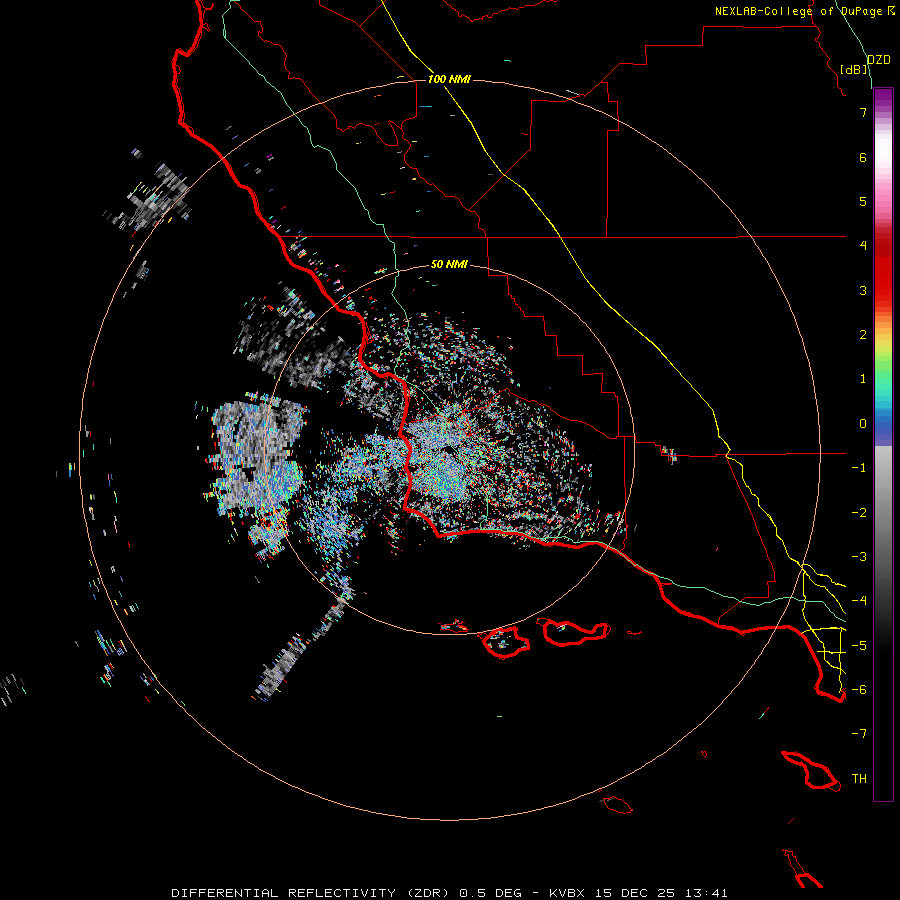Click the DZD product label above the scale
The height and width of the screenshot is (900, 900).
(x=879, y=60)
